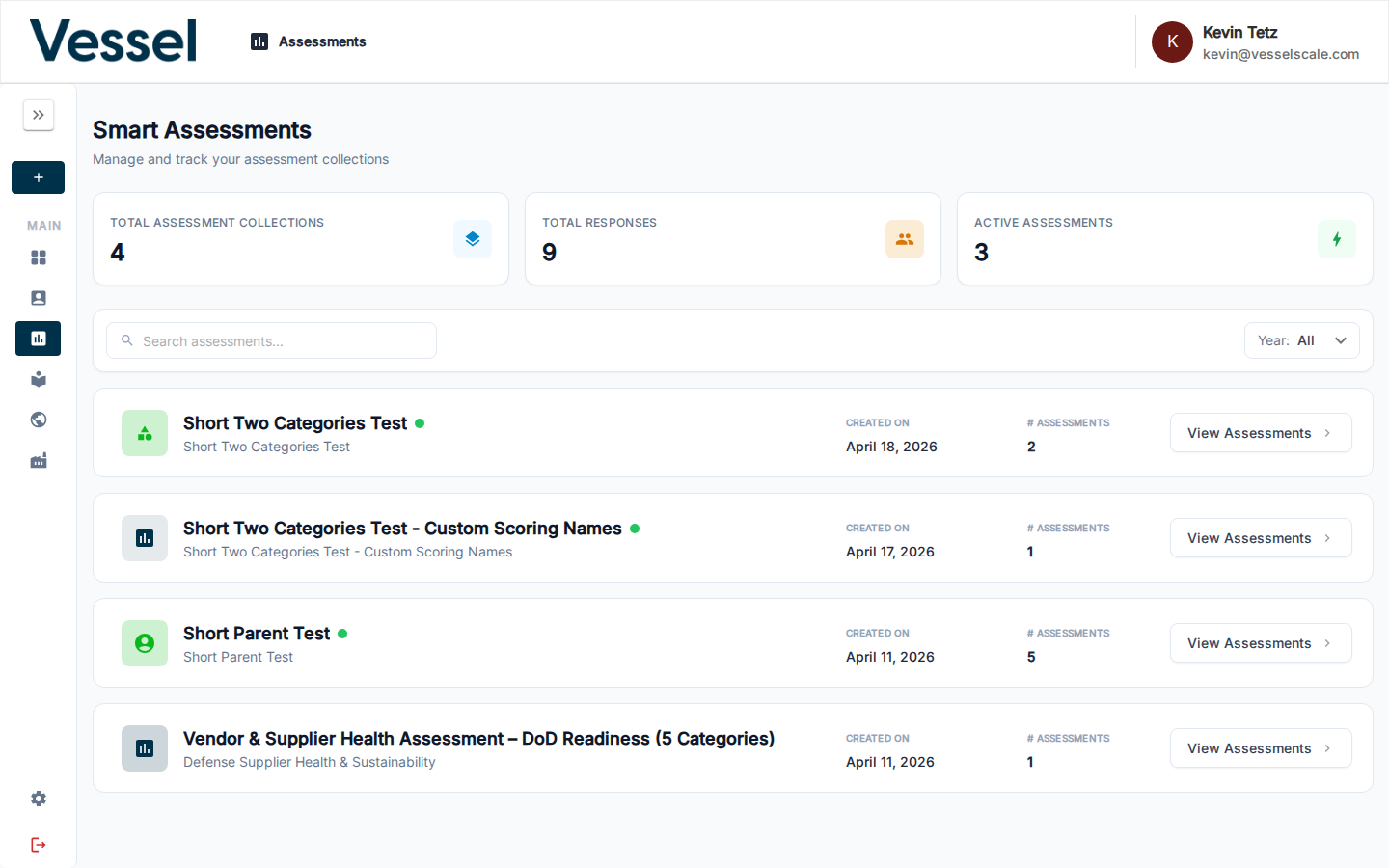Image resolution: width=1389 pixels, height=868 pixels.
Task: Open Settings via the gear icon
Action: coord(38,799)
